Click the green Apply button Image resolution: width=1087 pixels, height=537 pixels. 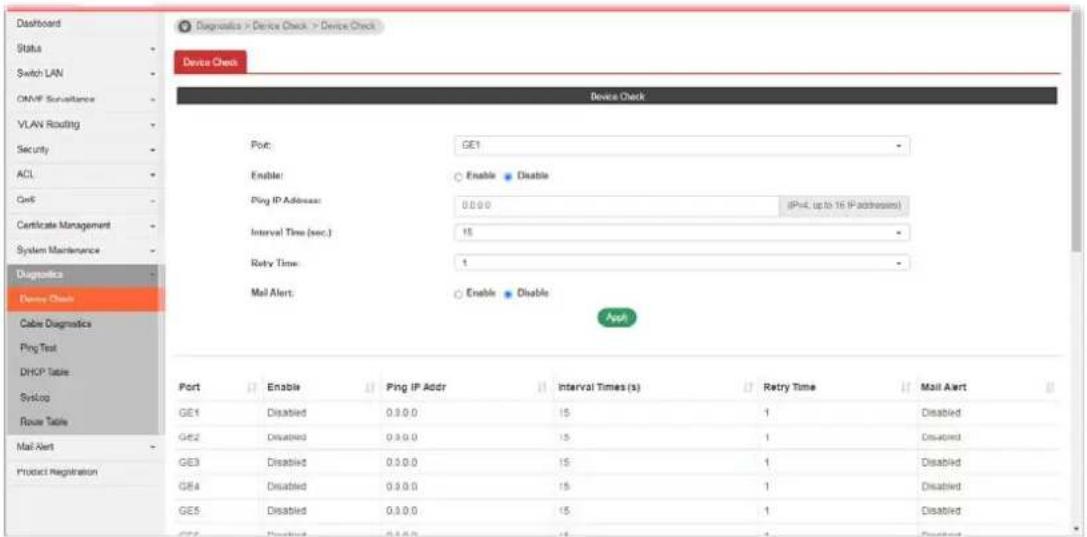tap(616, 317)
